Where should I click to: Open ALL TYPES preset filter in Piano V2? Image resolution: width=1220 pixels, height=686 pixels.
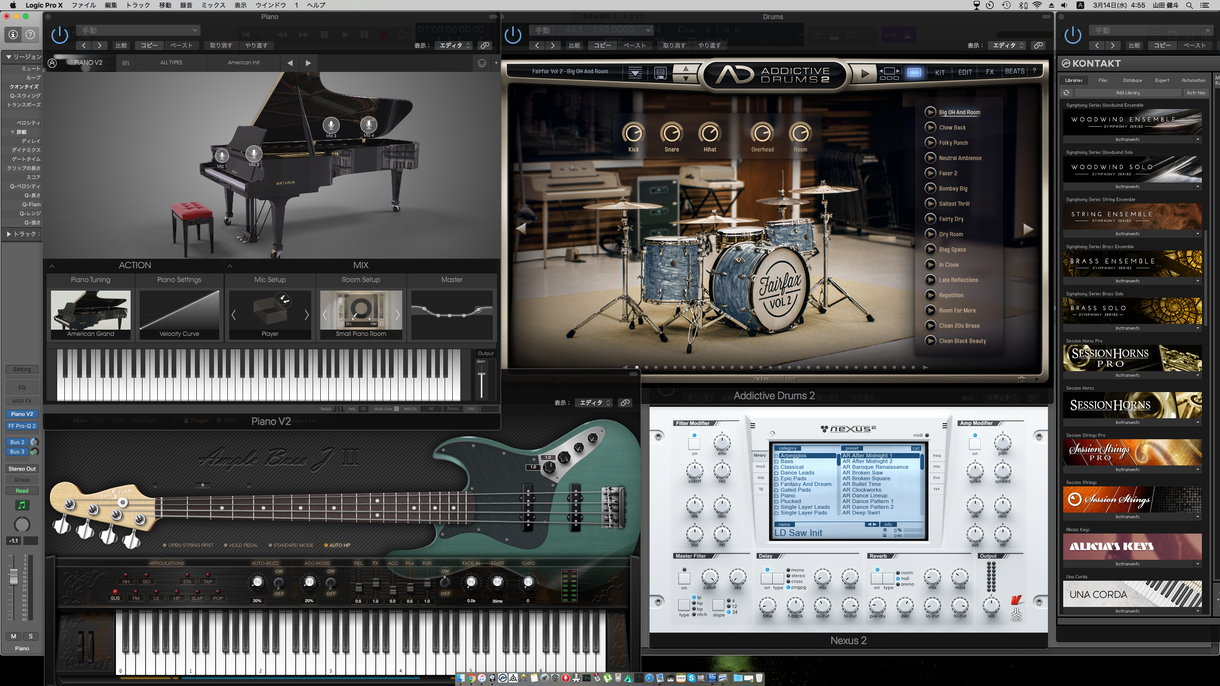tap(172, 63)
